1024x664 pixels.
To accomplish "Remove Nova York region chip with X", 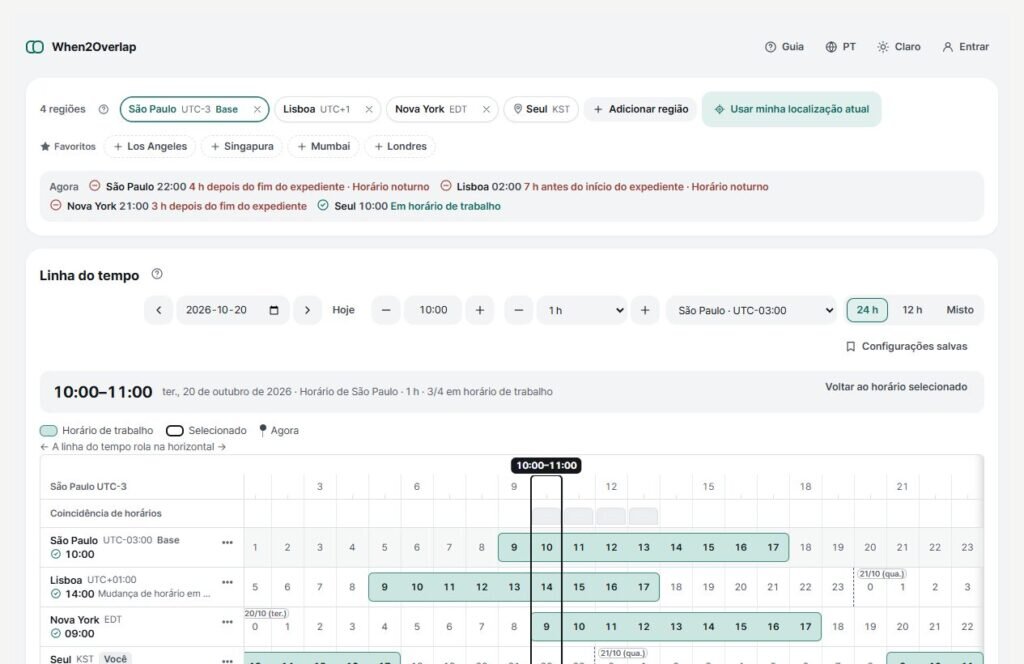I will click(487, 110).
